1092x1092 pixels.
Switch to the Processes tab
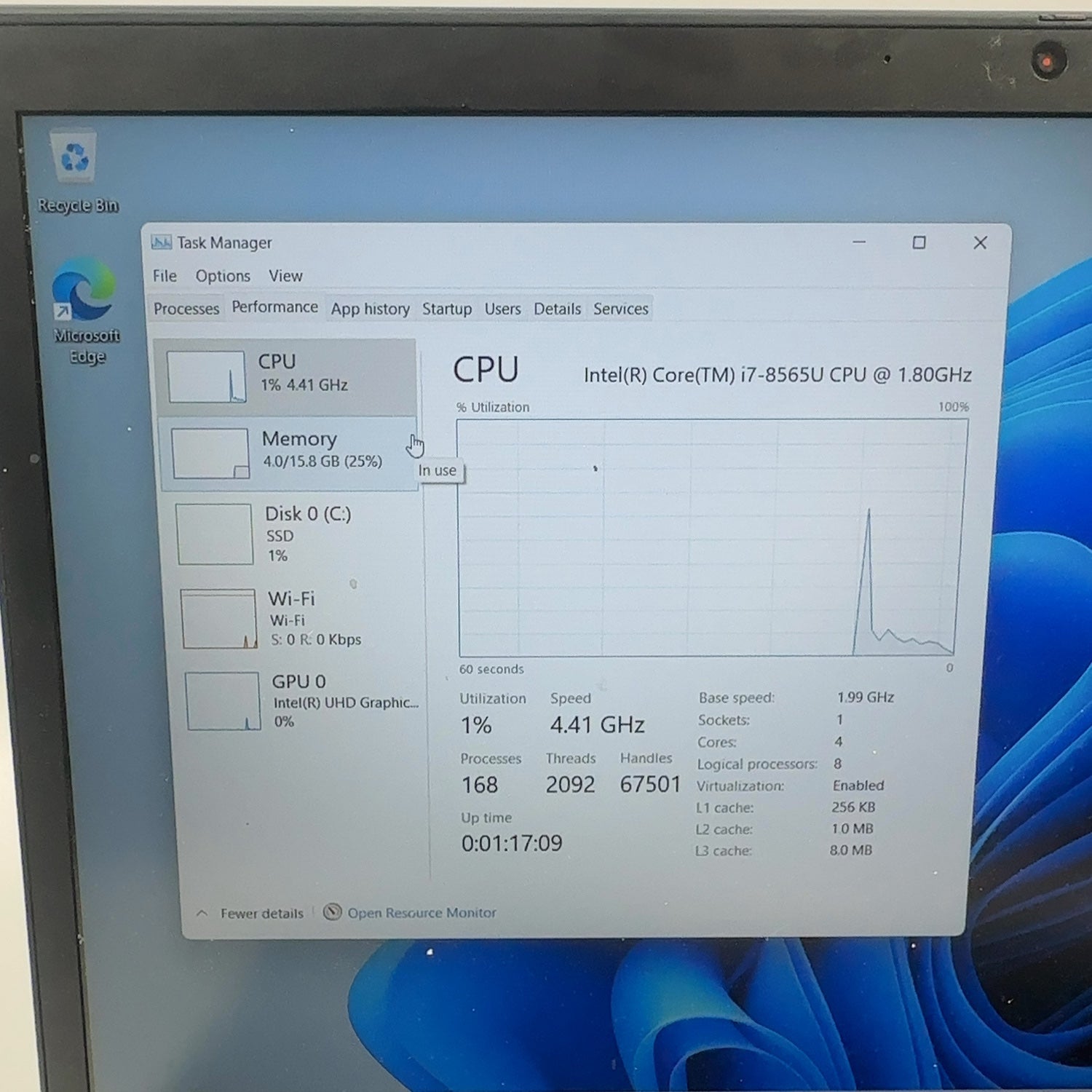[186, 309]
